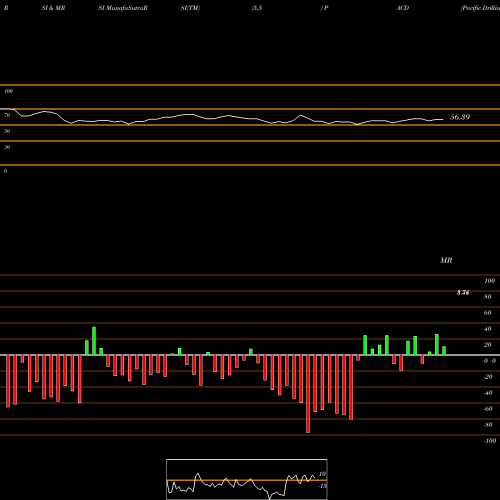The width and height of the screenshot is (500, 500).
Task: Click the 'SI MunafaSutraR' header text
Action: 123,8
